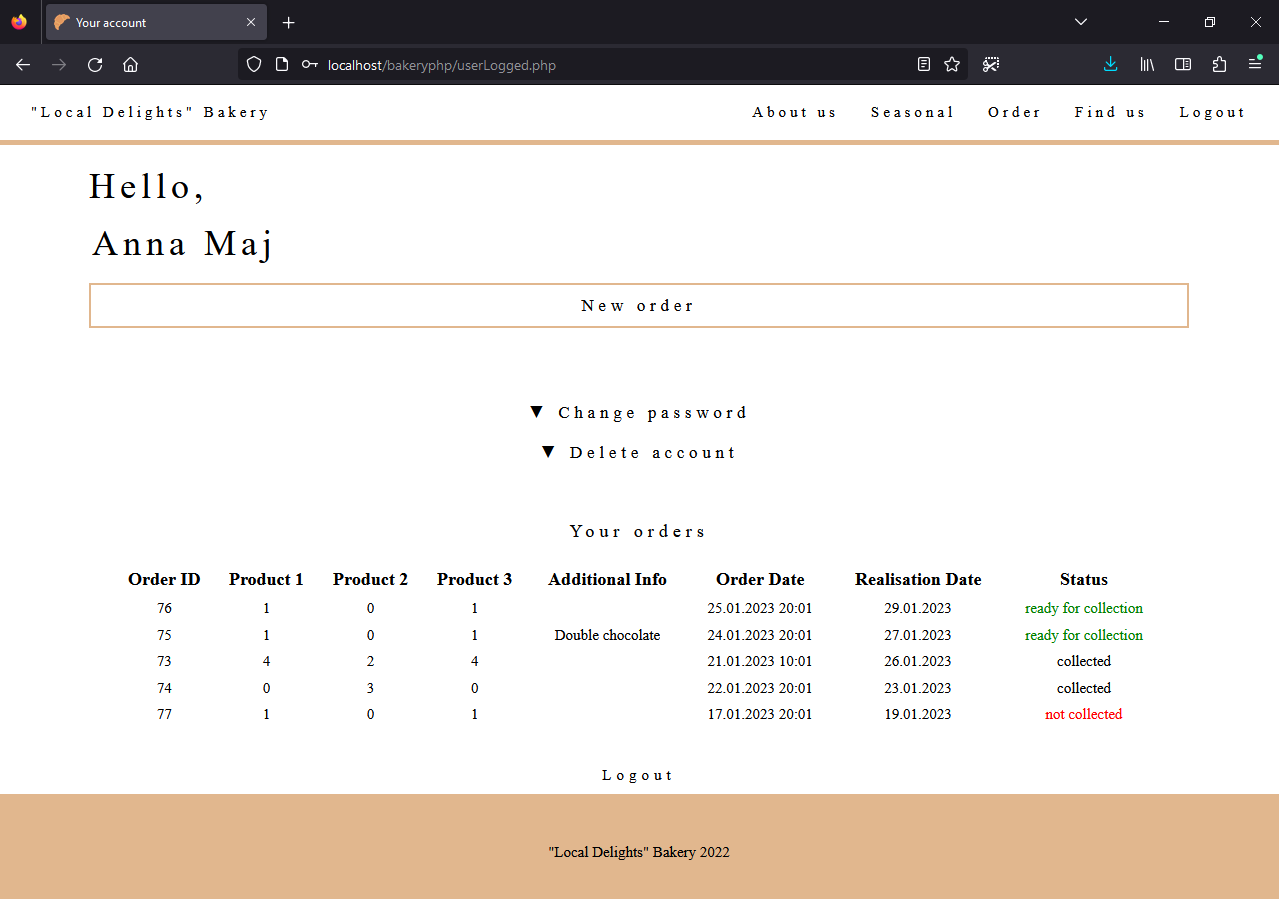Open reader view icon in address bar
This screenshot has height=899, width=1279.
coord(923,64)
